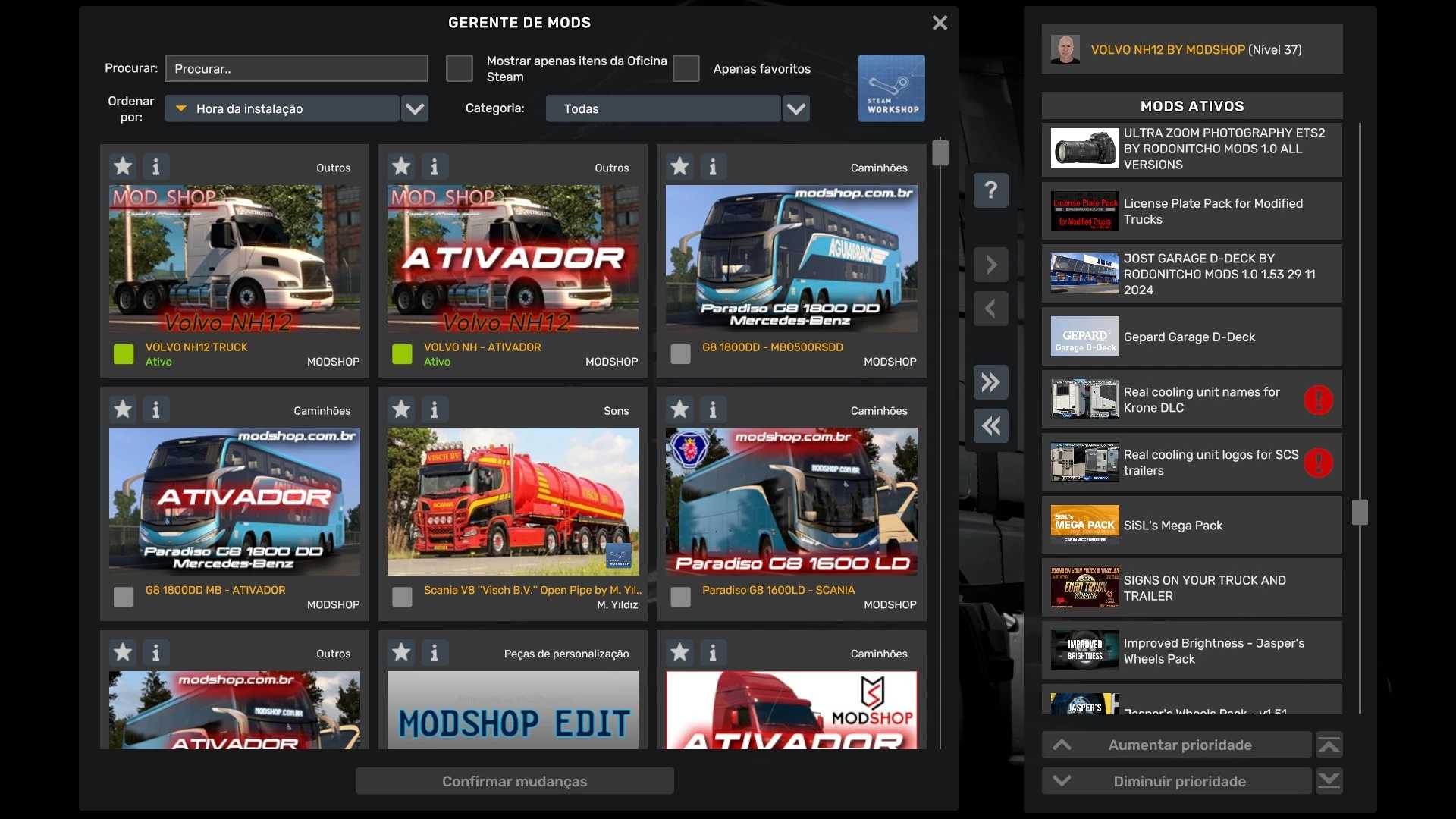
Task: Favorite the G8 1800DD - MBO500RSDD mod star
Action: (x=679, y=166)
